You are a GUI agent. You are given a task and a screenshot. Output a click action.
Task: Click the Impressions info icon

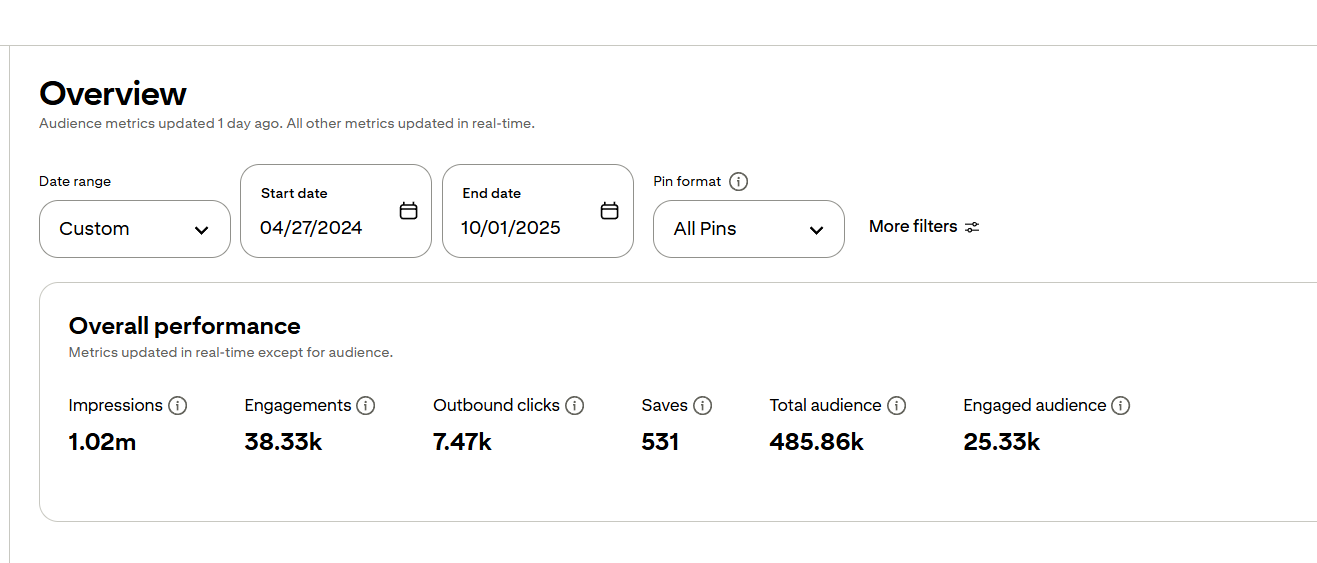point(178,406)
